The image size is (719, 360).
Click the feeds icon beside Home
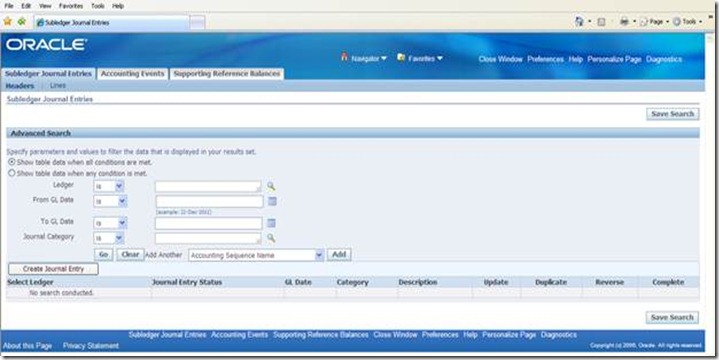coord(602,22)
